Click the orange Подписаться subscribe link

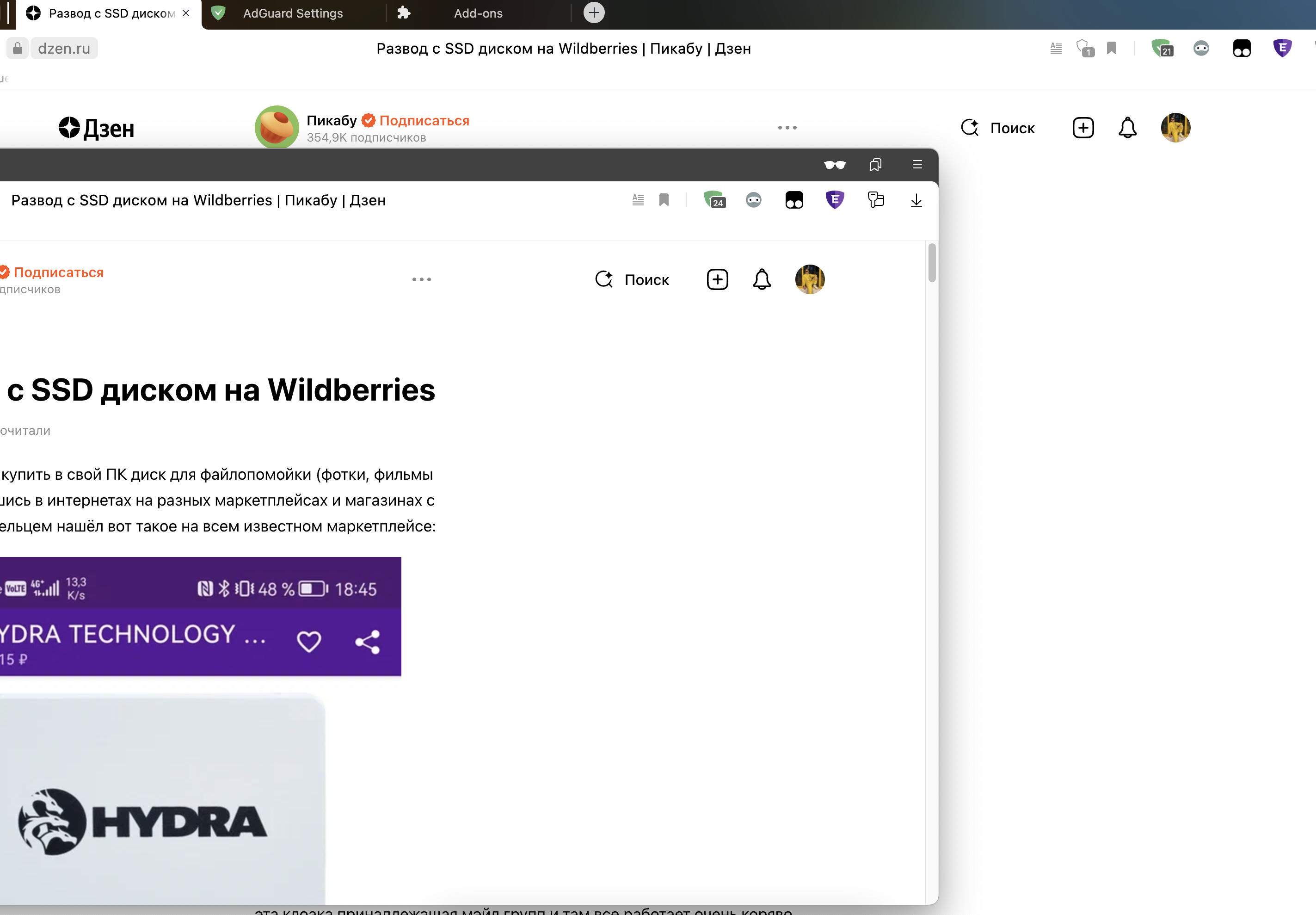pos(424,120)
